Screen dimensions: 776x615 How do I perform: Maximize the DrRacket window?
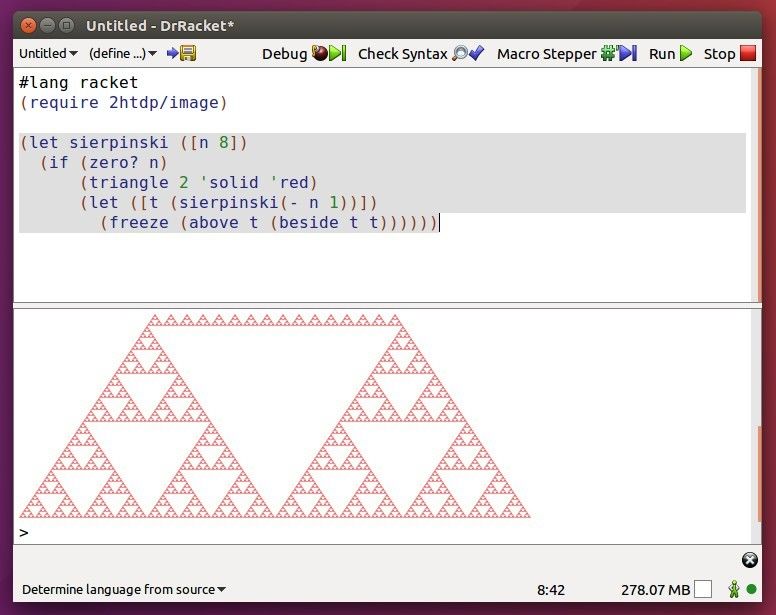(x=66, y=25)
